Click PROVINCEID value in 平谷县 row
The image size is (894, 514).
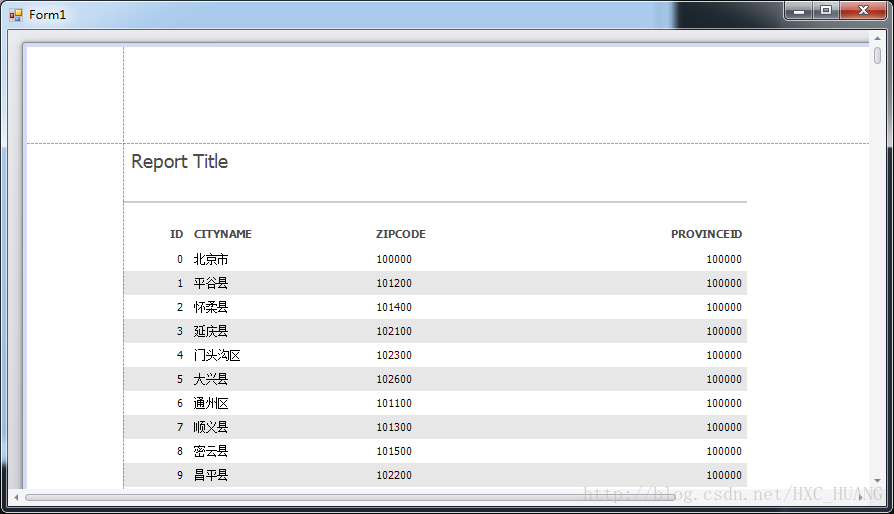724,283
